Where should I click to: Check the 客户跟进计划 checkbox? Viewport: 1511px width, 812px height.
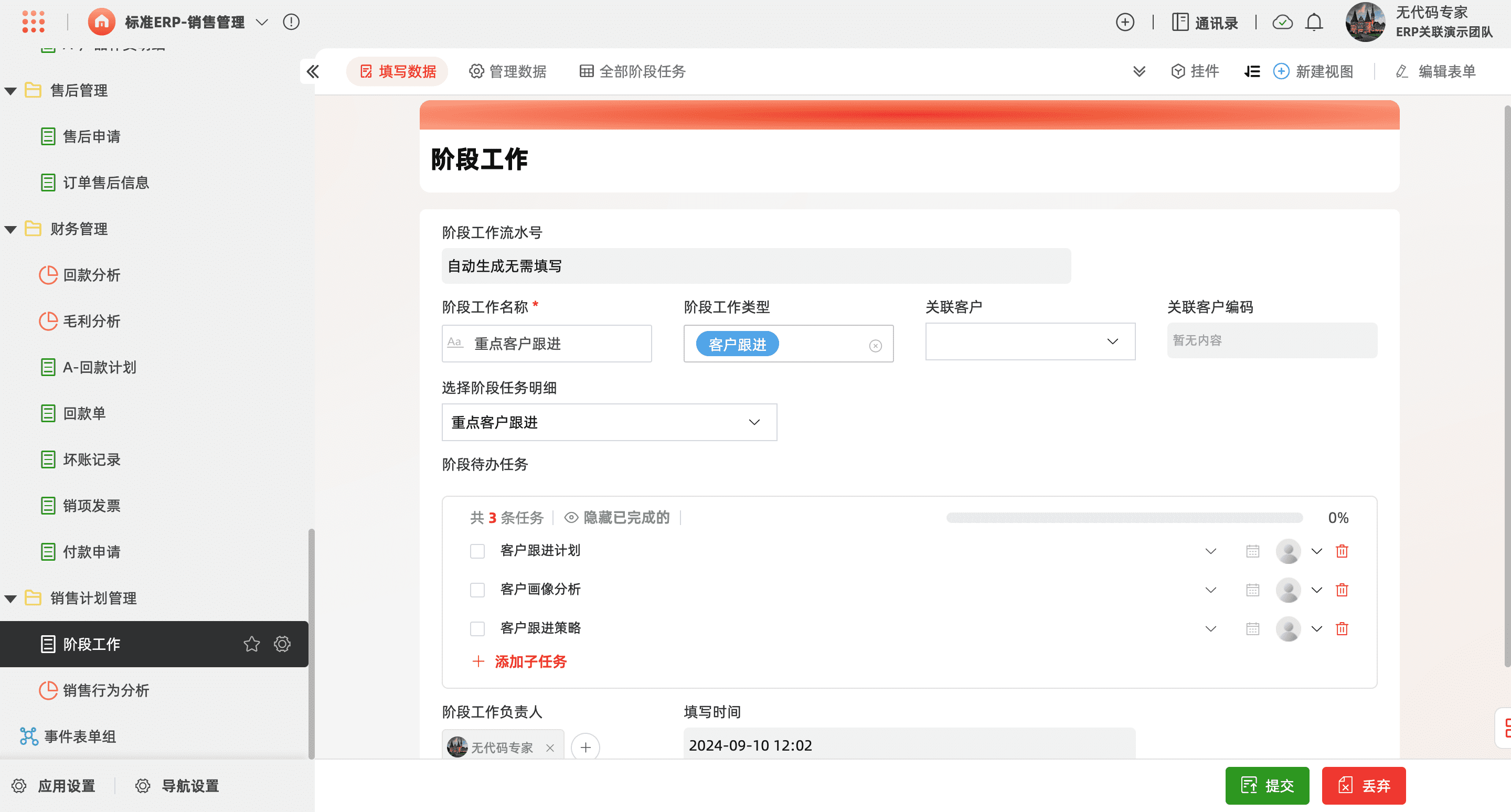click(477, 551)
